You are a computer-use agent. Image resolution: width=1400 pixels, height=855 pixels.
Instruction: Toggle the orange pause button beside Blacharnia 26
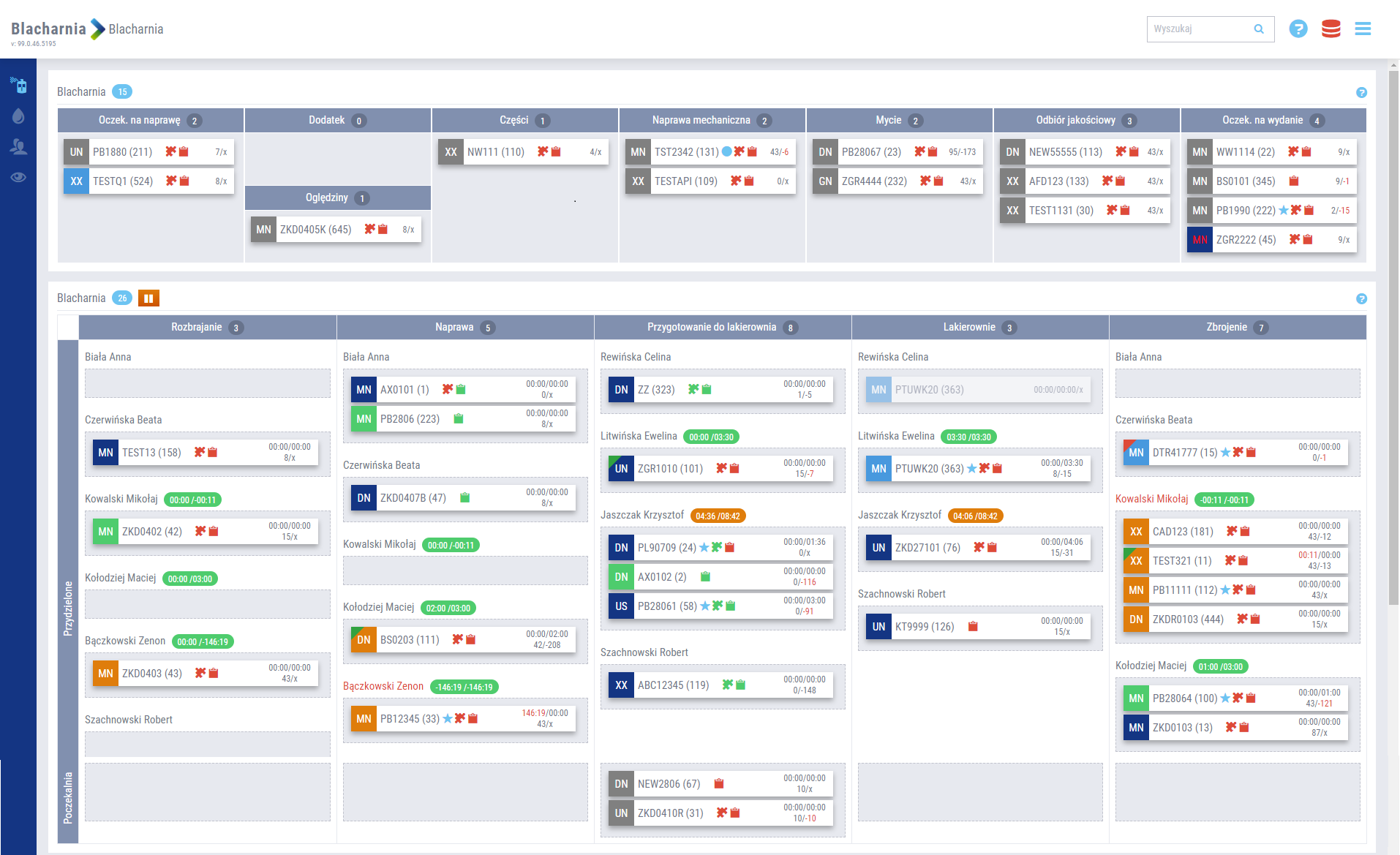(148, 298)
